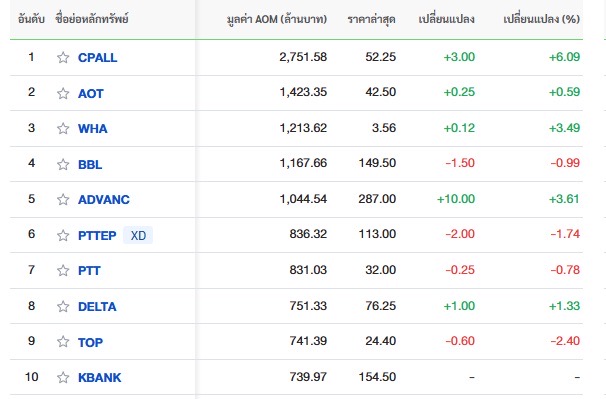Click the star icon beside PTT

click(x=63, y=270)
